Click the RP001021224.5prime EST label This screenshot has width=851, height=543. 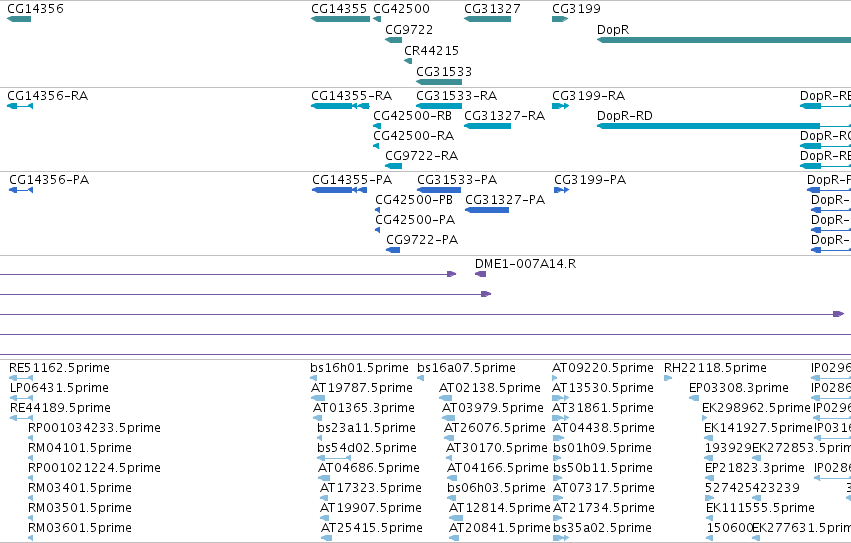94,468
